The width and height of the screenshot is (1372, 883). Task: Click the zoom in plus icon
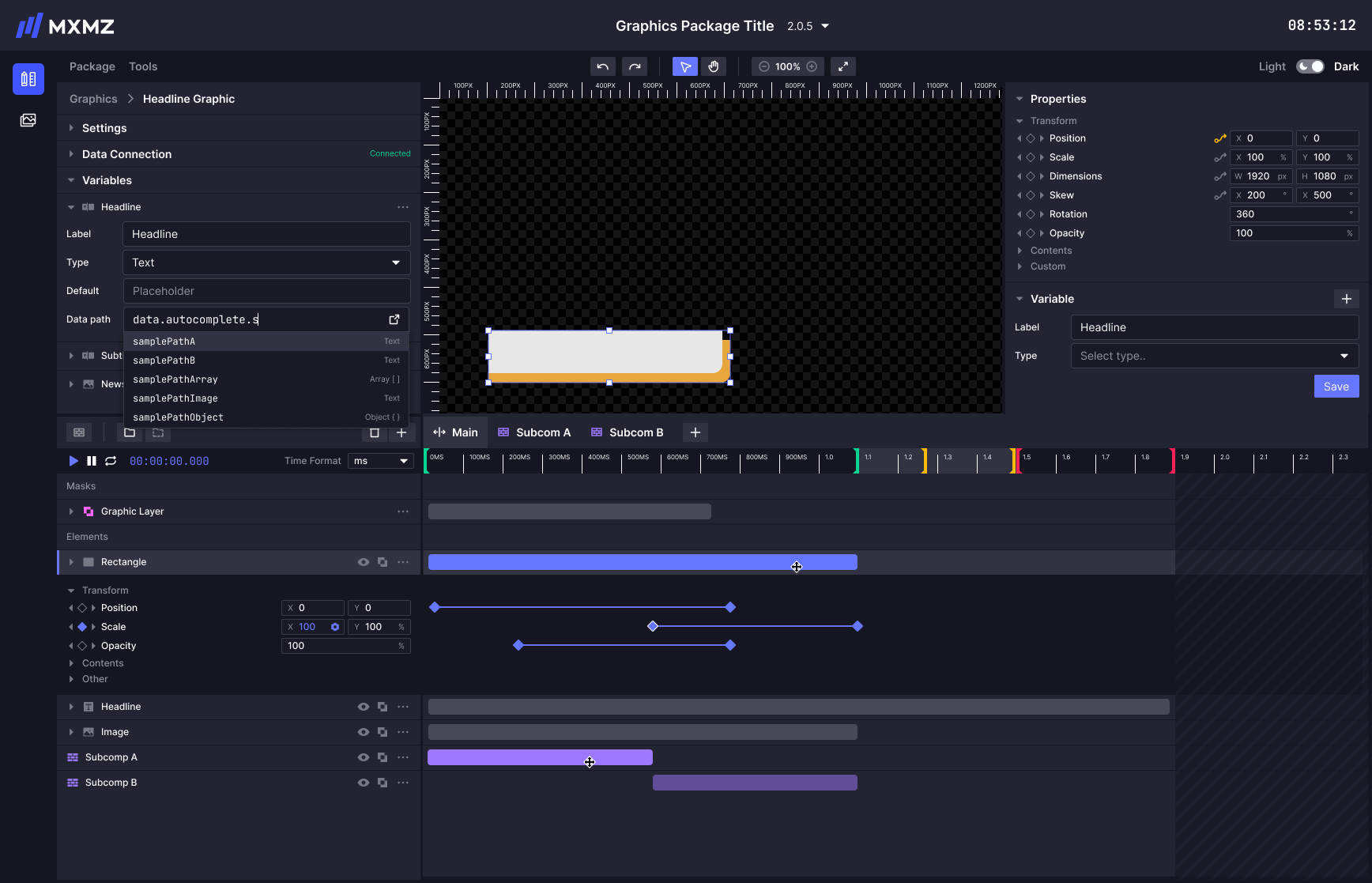coord(812,66)
